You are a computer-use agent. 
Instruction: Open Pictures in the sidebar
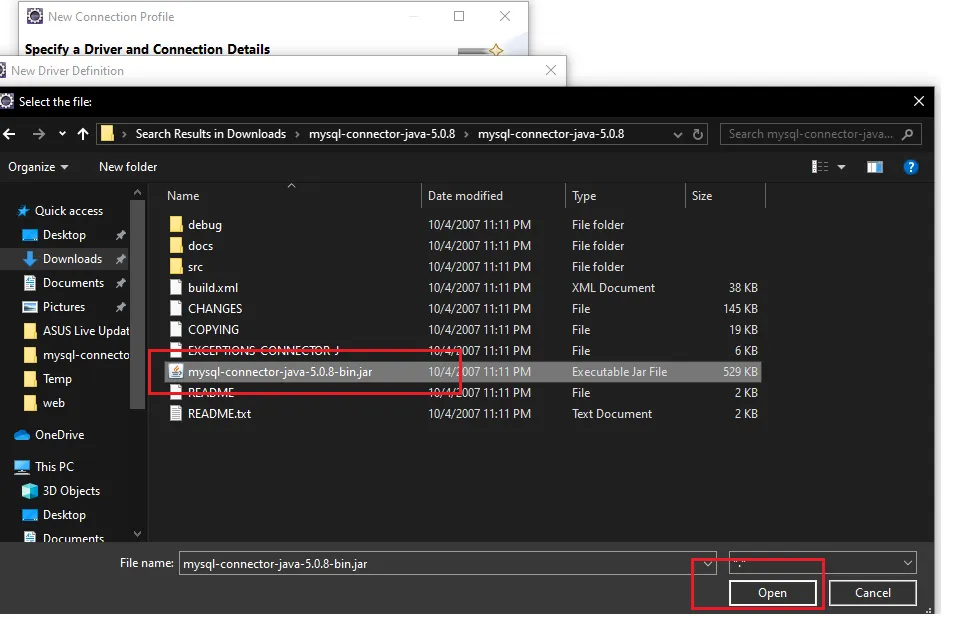(x=64, y=307)
